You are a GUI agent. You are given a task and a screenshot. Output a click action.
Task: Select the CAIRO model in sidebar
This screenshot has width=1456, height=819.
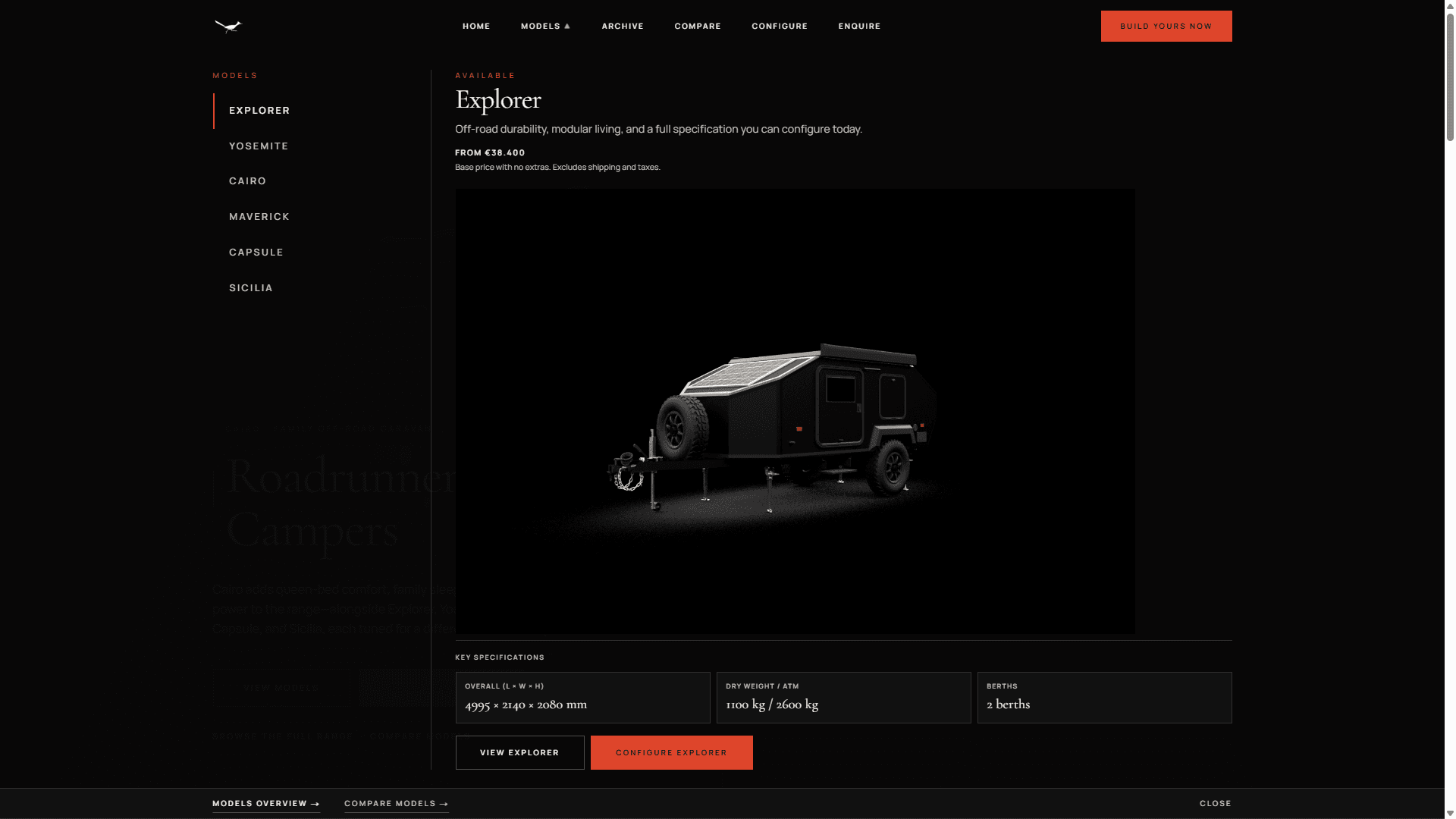[x=247, y=180]
